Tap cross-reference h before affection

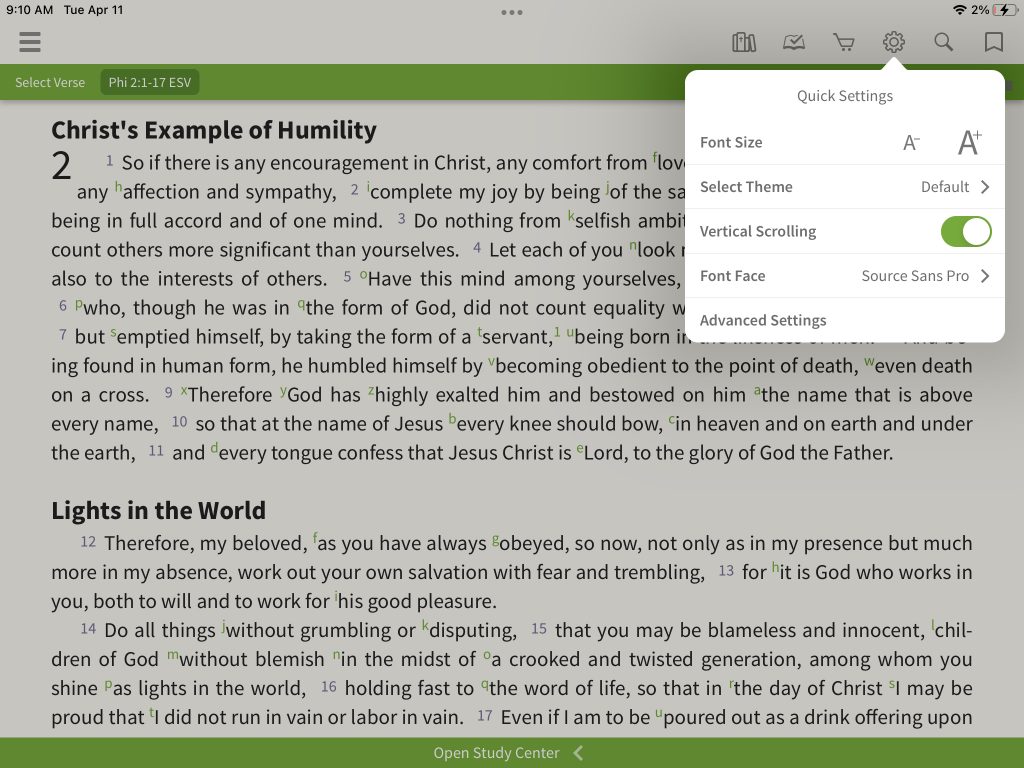(x=118, y=187)
